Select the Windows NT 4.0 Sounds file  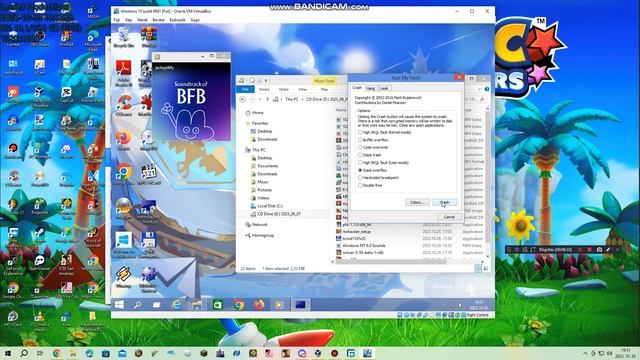click(361, 246)
